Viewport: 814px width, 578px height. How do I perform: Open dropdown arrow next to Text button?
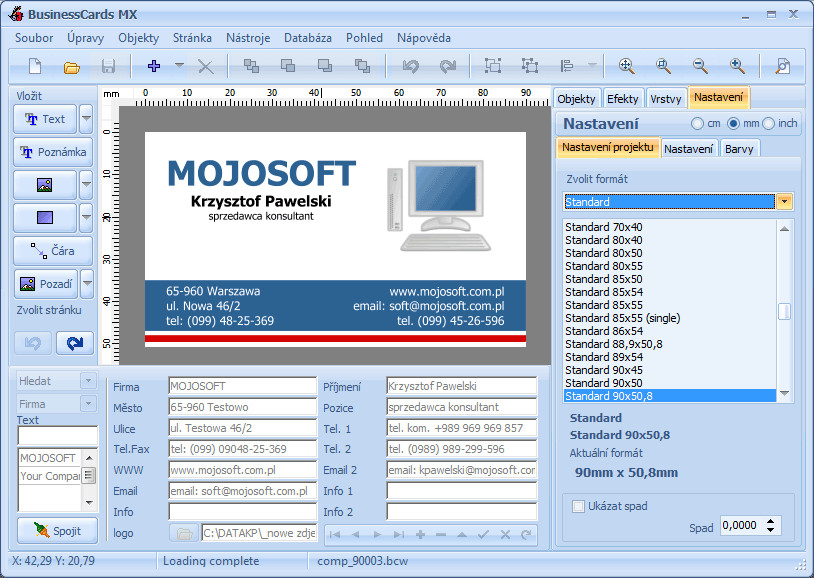pyautogui.click(x=86, y=119)
